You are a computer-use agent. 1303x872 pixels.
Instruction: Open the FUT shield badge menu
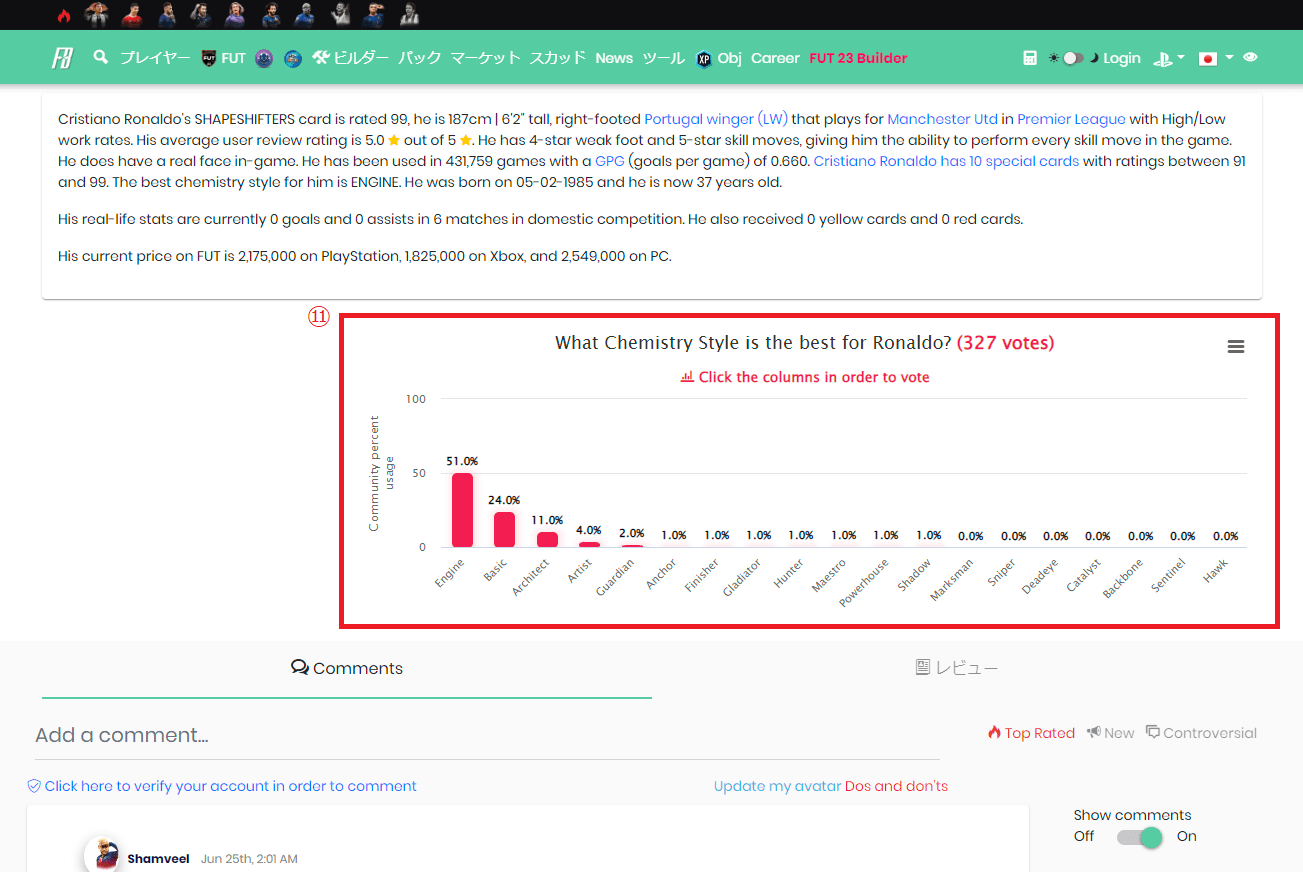(x=223, y=58)
